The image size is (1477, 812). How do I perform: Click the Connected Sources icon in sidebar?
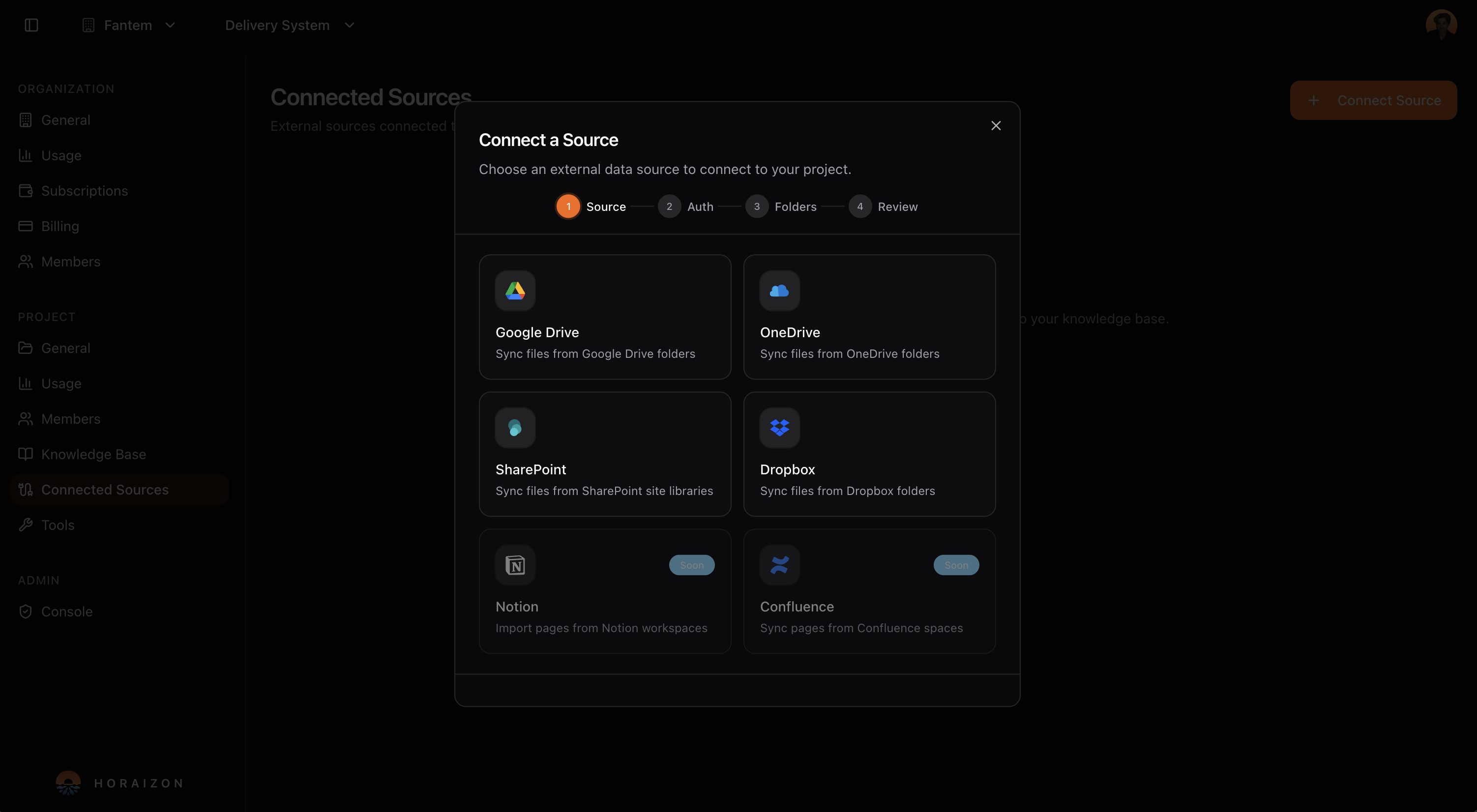click(25, 490)
